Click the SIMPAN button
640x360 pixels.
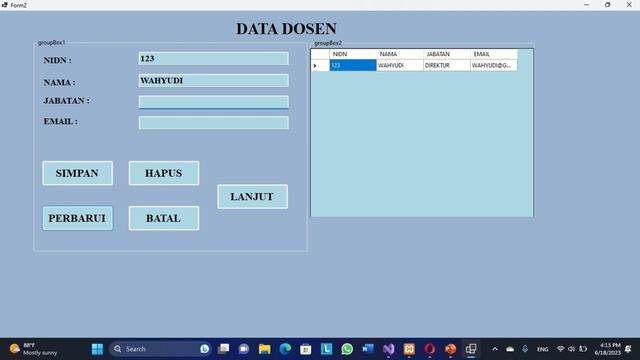click(78, 173)
